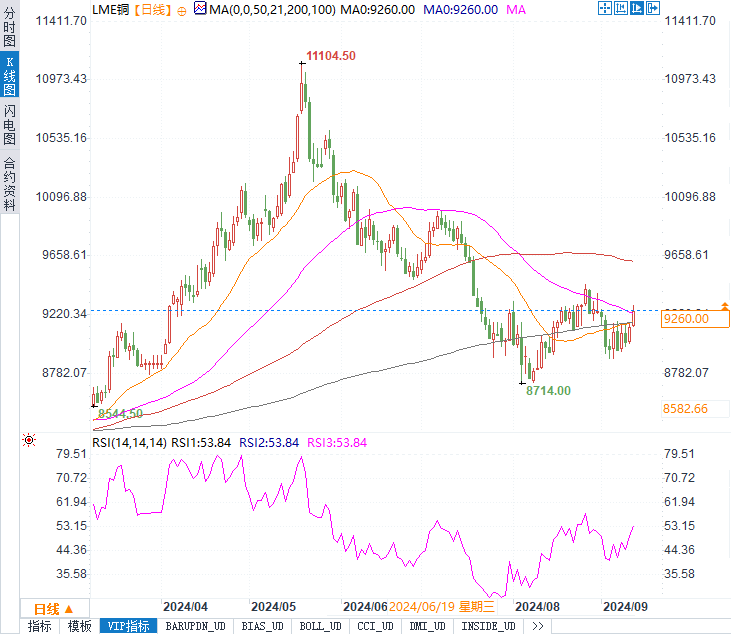Click the 9260.00 current price box
Screen dimensions: 731x634
pos(695,319)
